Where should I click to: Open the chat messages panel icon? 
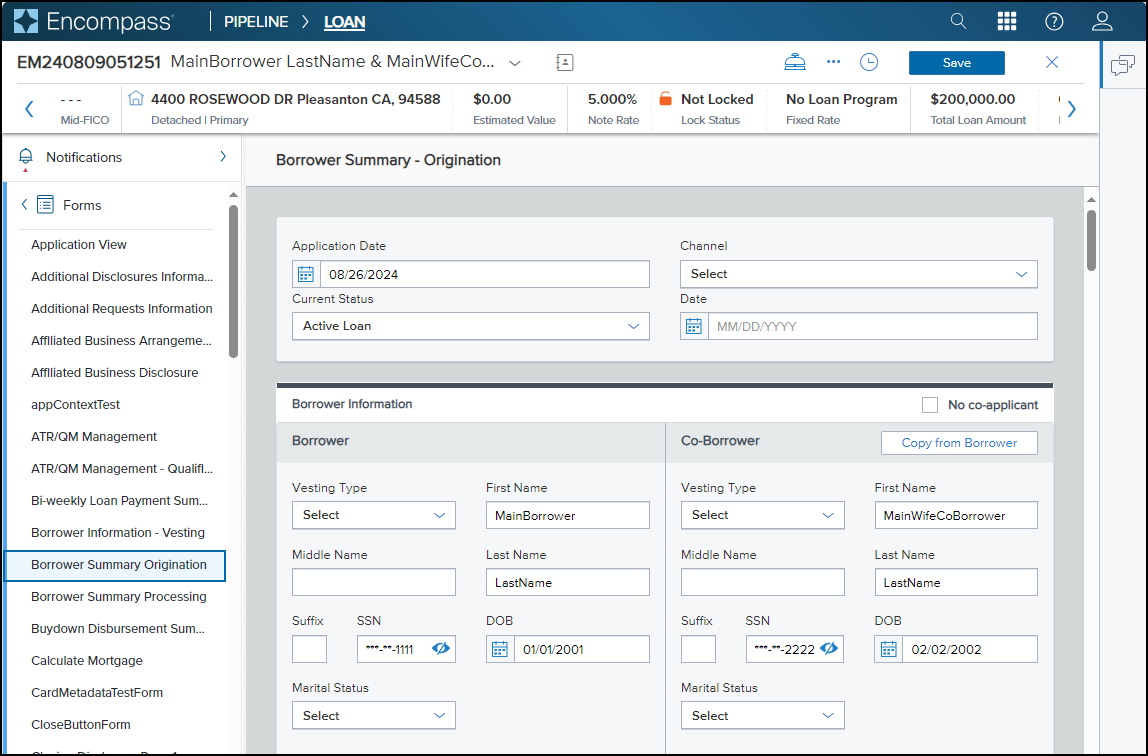pyautogui.click(x=1122, y=65)
